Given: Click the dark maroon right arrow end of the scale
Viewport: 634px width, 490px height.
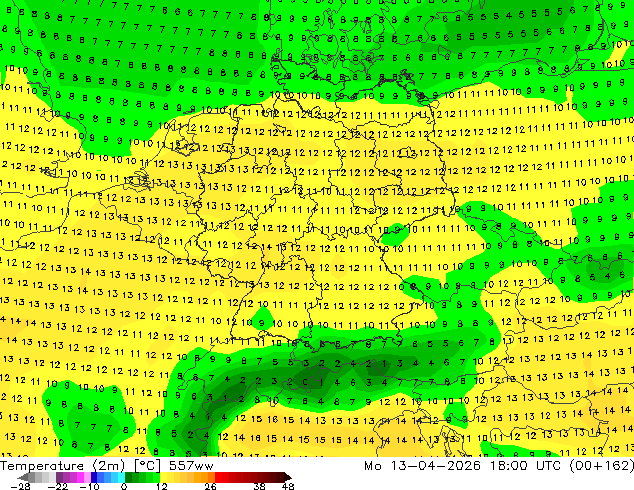Looking at the screenshot, I should [288, 477].
